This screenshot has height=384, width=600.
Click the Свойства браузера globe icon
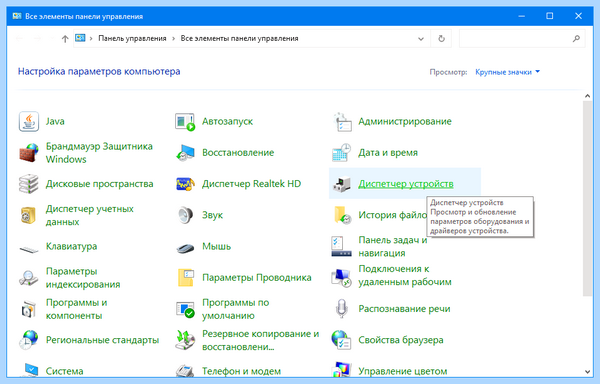click(x=341, y=340)
